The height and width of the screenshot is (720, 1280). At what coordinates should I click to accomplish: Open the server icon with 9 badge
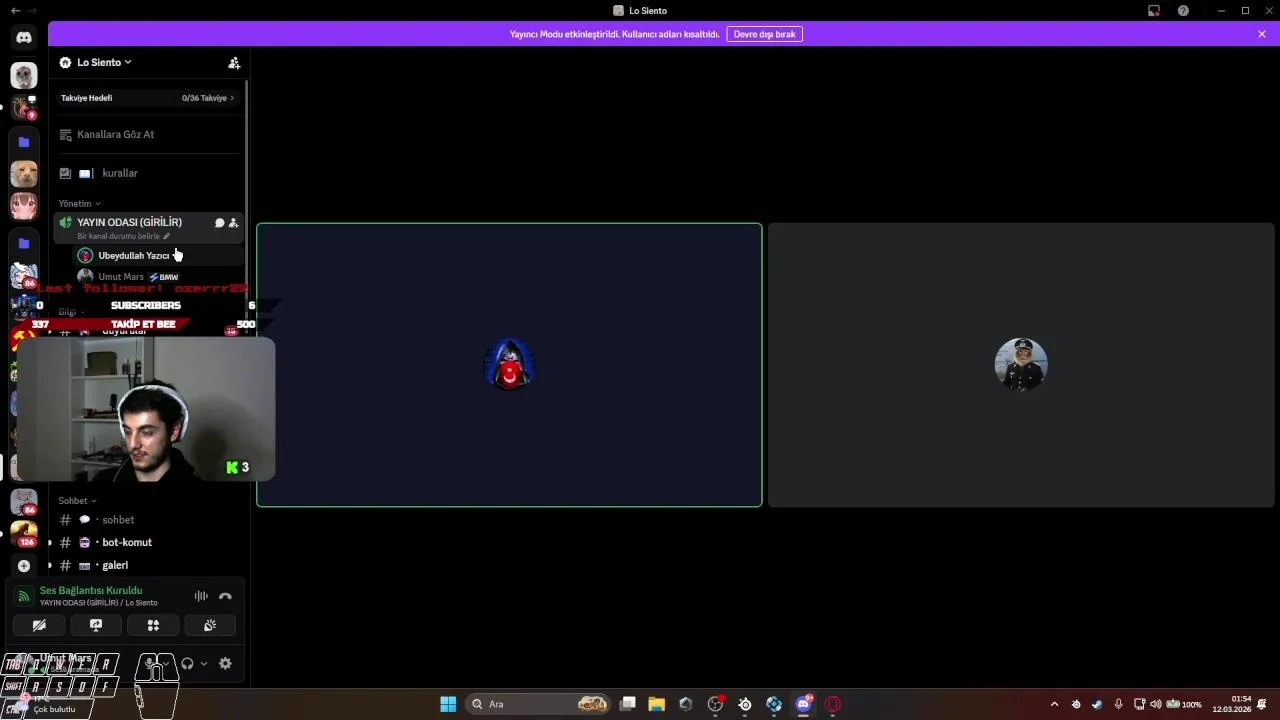click(24, 107)
